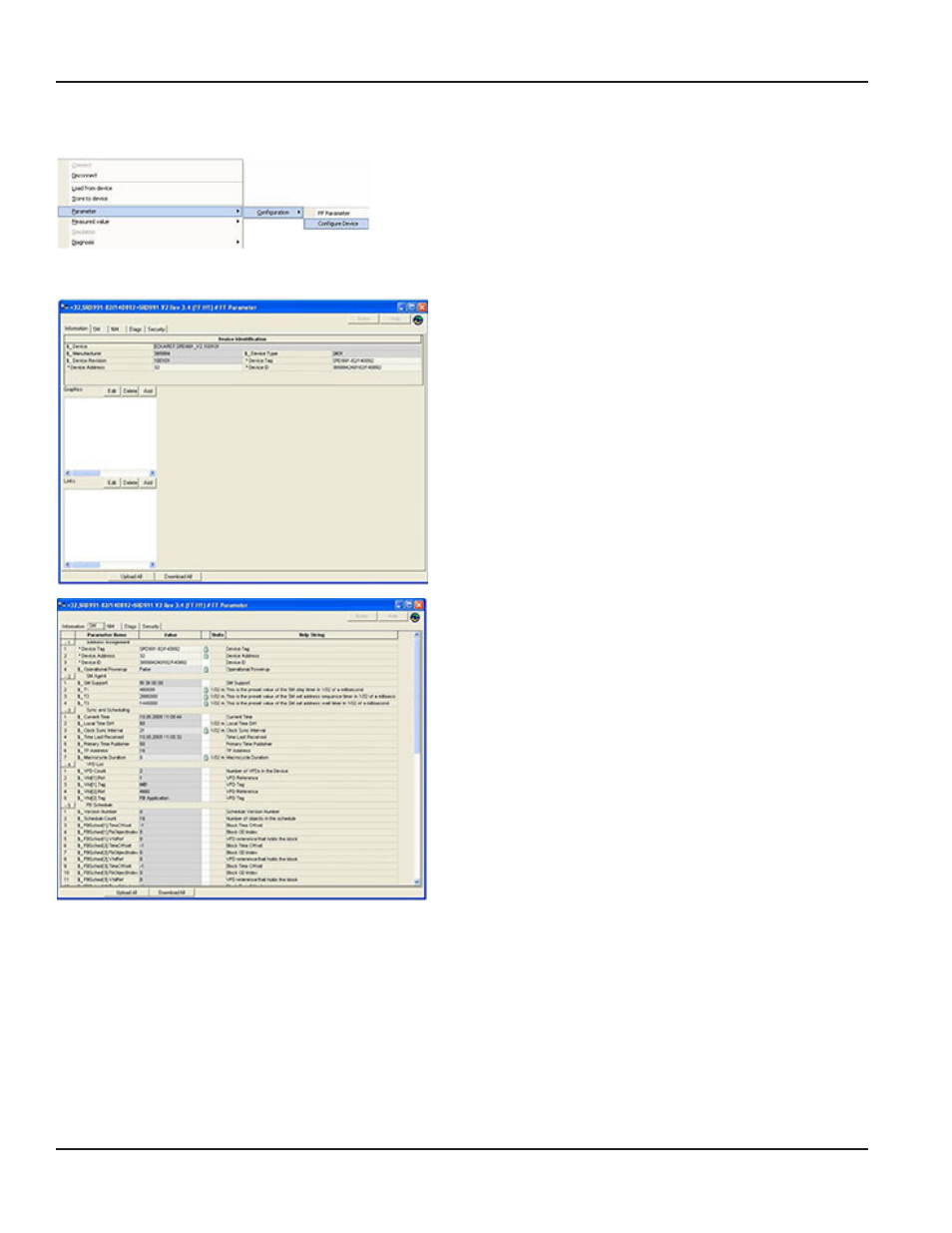Click Upload All in the lower window
This screenshot has height=1233, width=952.
point(127,893)
